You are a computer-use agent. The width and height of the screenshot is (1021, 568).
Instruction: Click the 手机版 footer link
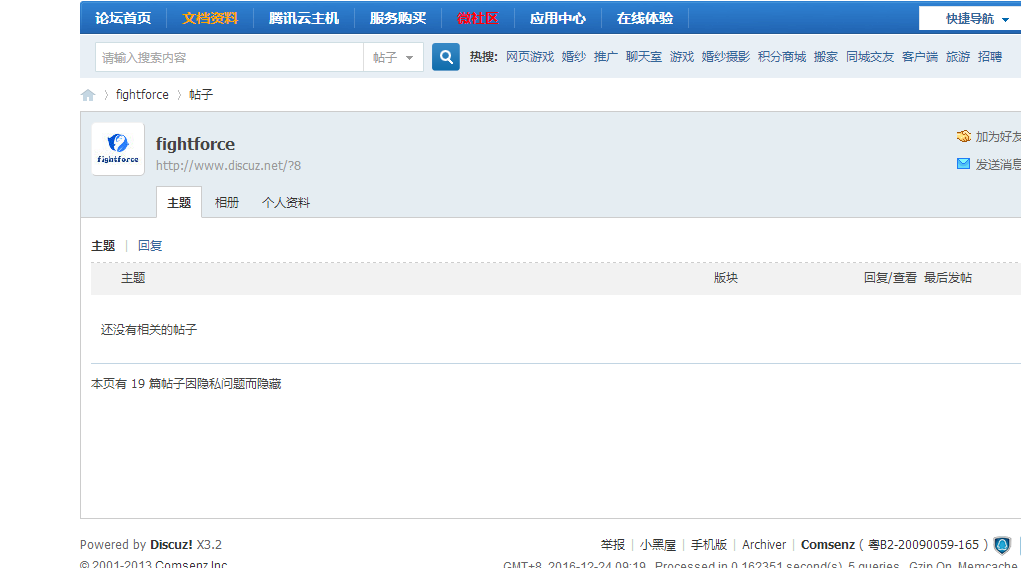708,545
